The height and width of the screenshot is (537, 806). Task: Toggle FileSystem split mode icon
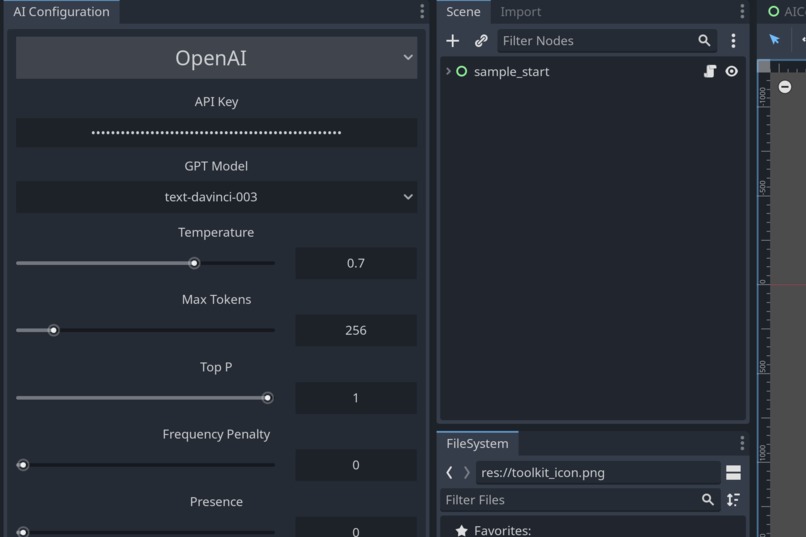point(734,472)
